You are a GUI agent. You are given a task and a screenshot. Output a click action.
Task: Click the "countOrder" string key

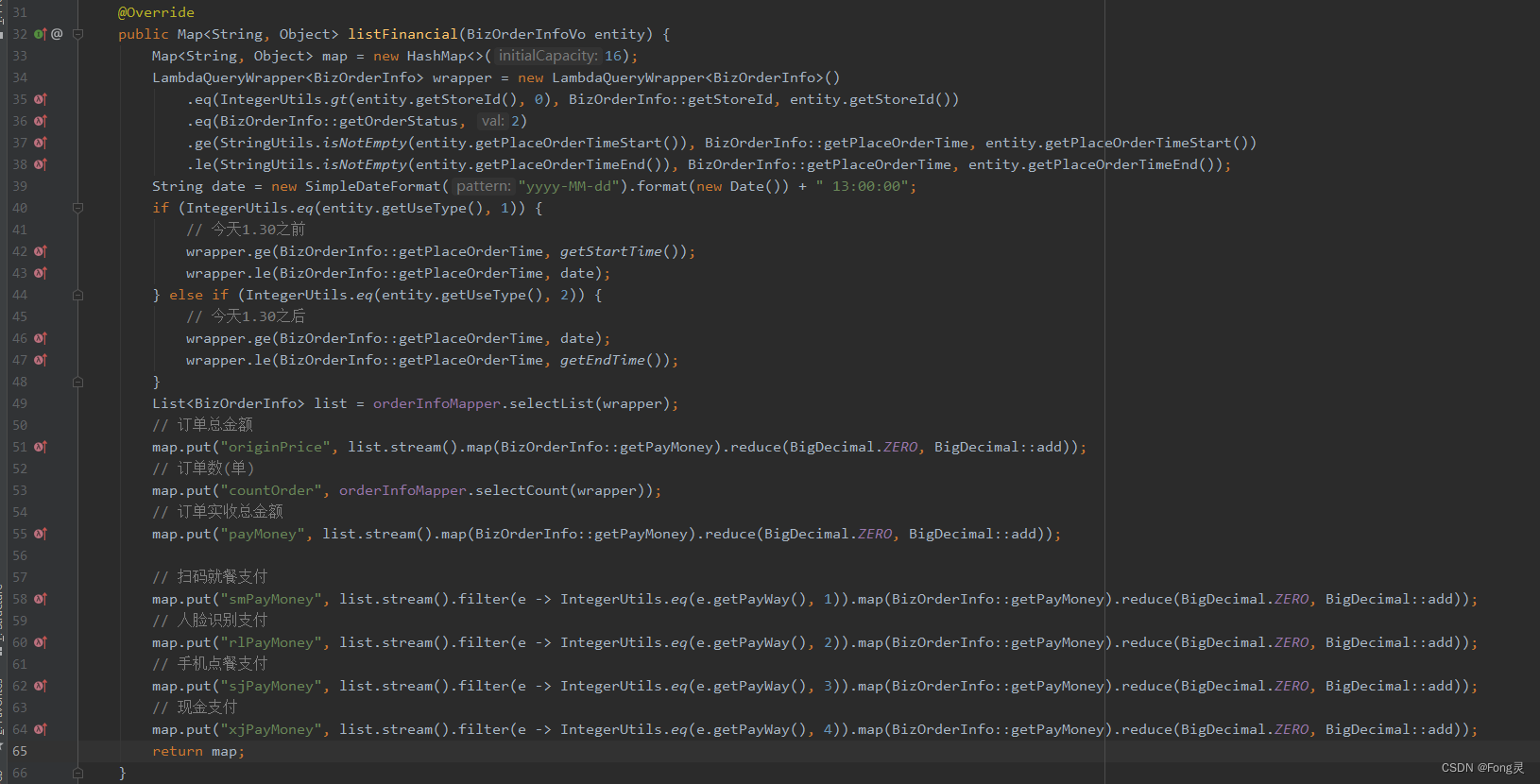[271, 490]
